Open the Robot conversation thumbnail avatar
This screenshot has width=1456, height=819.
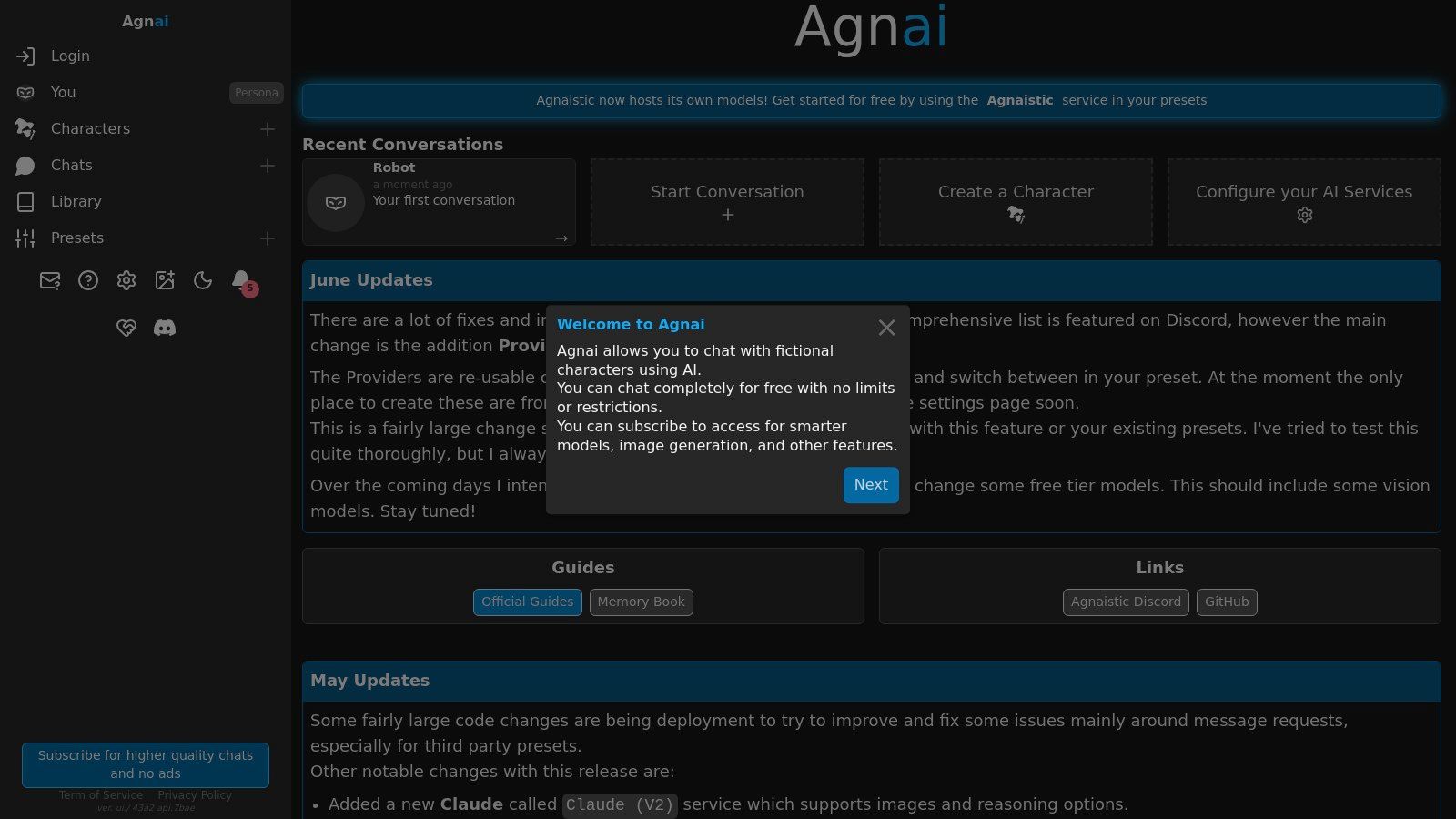(335, 202)
